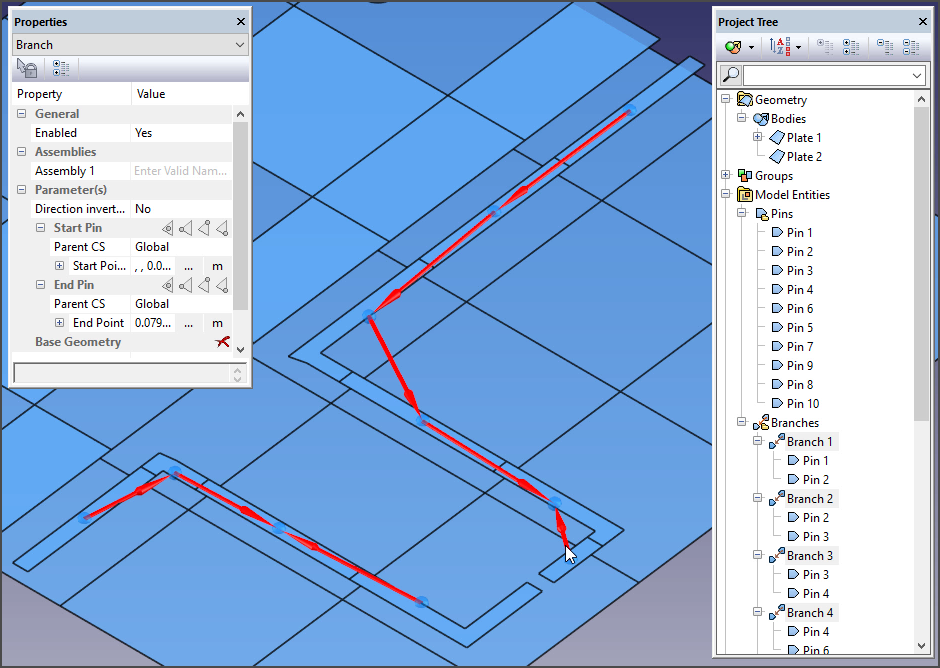The width and height of the screenshot is (940, 668).
Task: Click the lock selection icon in Properties toolbar
Action: [x=28, y=69]
